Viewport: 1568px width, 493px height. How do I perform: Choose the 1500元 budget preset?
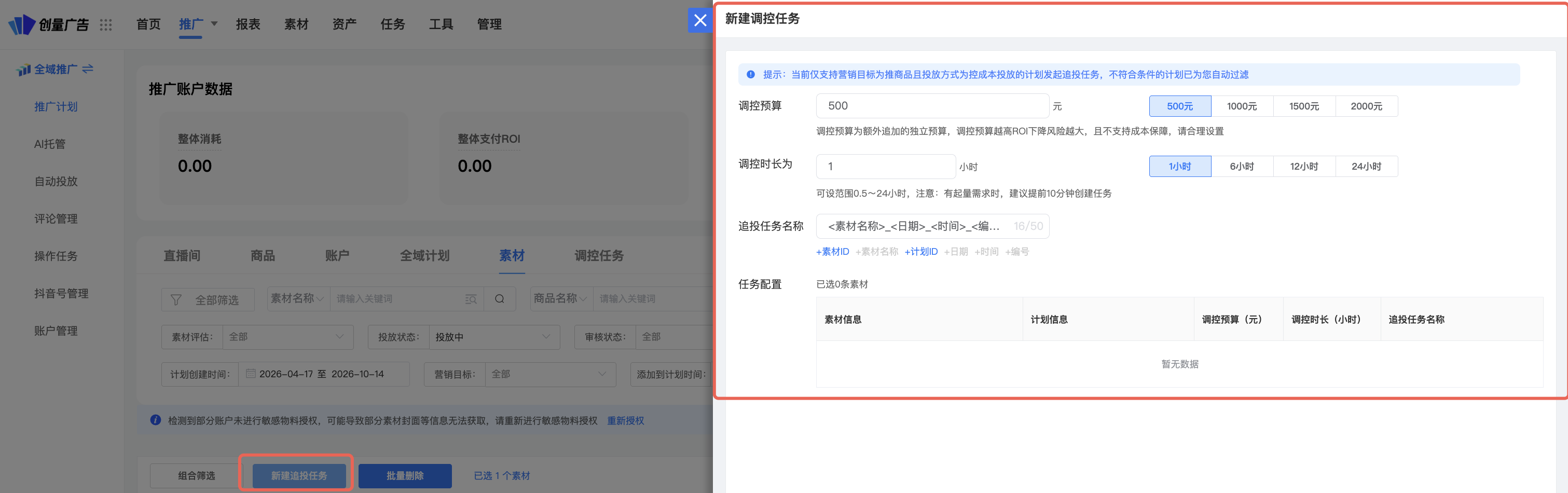[1304, 106]
